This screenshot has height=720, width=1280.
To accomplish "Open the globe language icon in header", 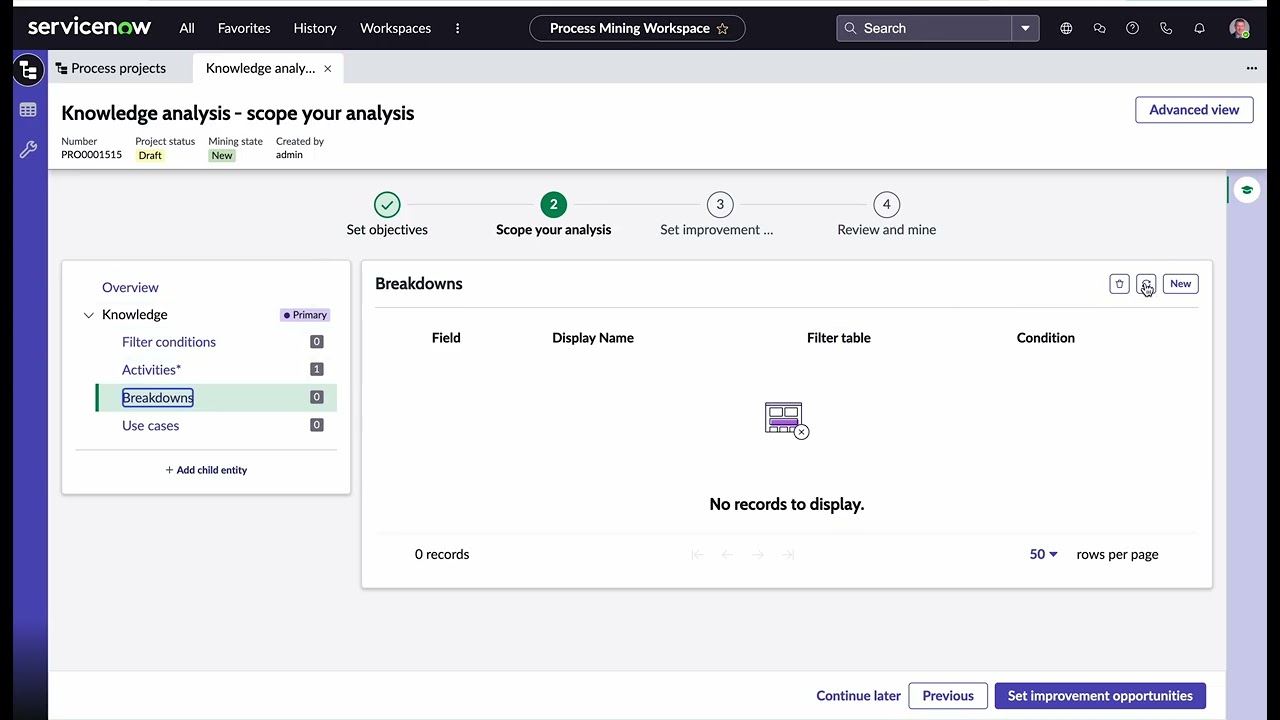I will [1065, 28].
